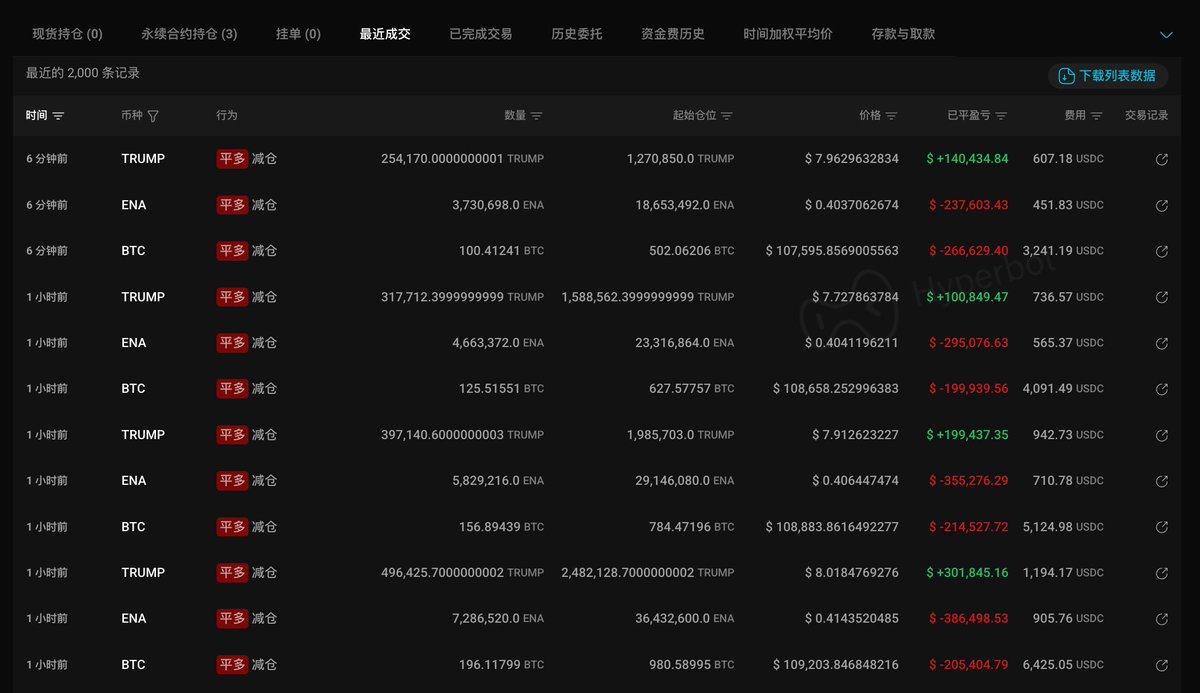Expand the top-right chevron dropdown
This screenshot has width=1200, height=693.
(1166, 34)
